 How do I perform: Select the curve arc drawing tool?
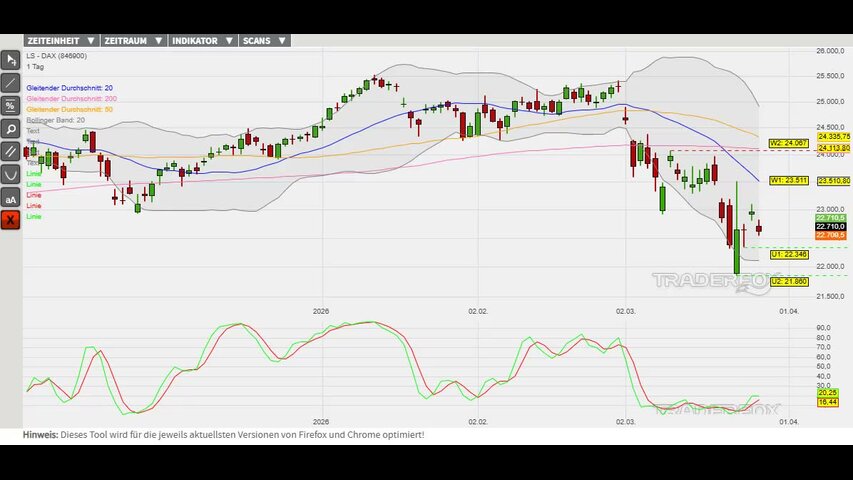(10, 175)
